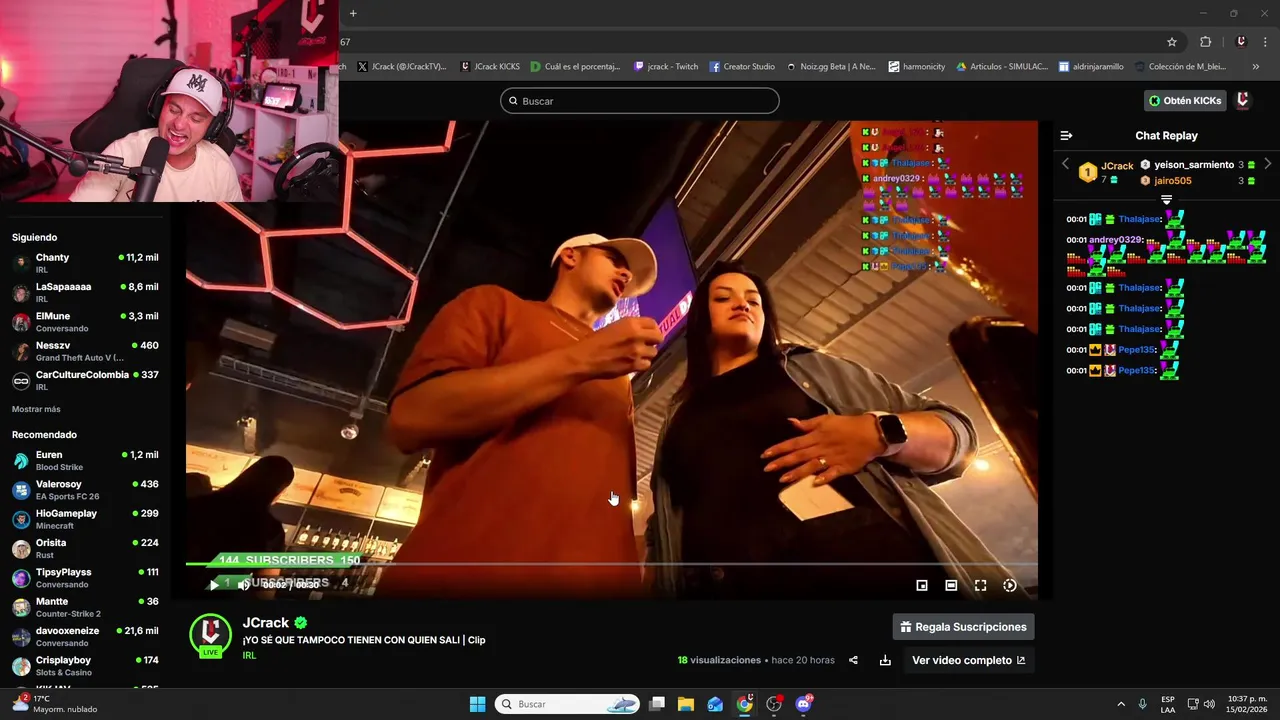Open the Chrome profile avatar in toolbar

click(1241, 42)
